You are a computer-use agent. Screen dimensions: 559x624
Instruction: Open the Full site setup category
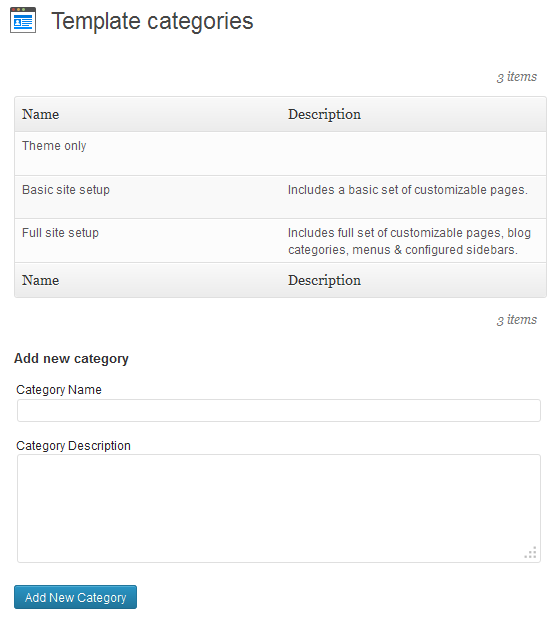pyautogui.click(x=60, y=233)
